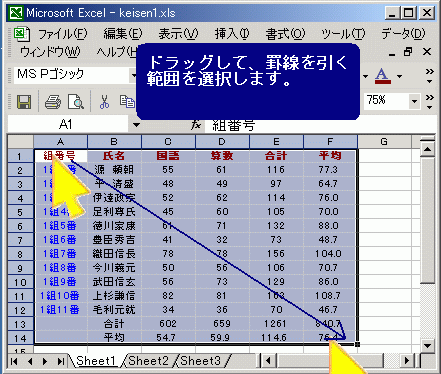The height and width of the screenshot is (374, 441).
Task: Open the font color dropdown arrow
Action: [399, 77]
